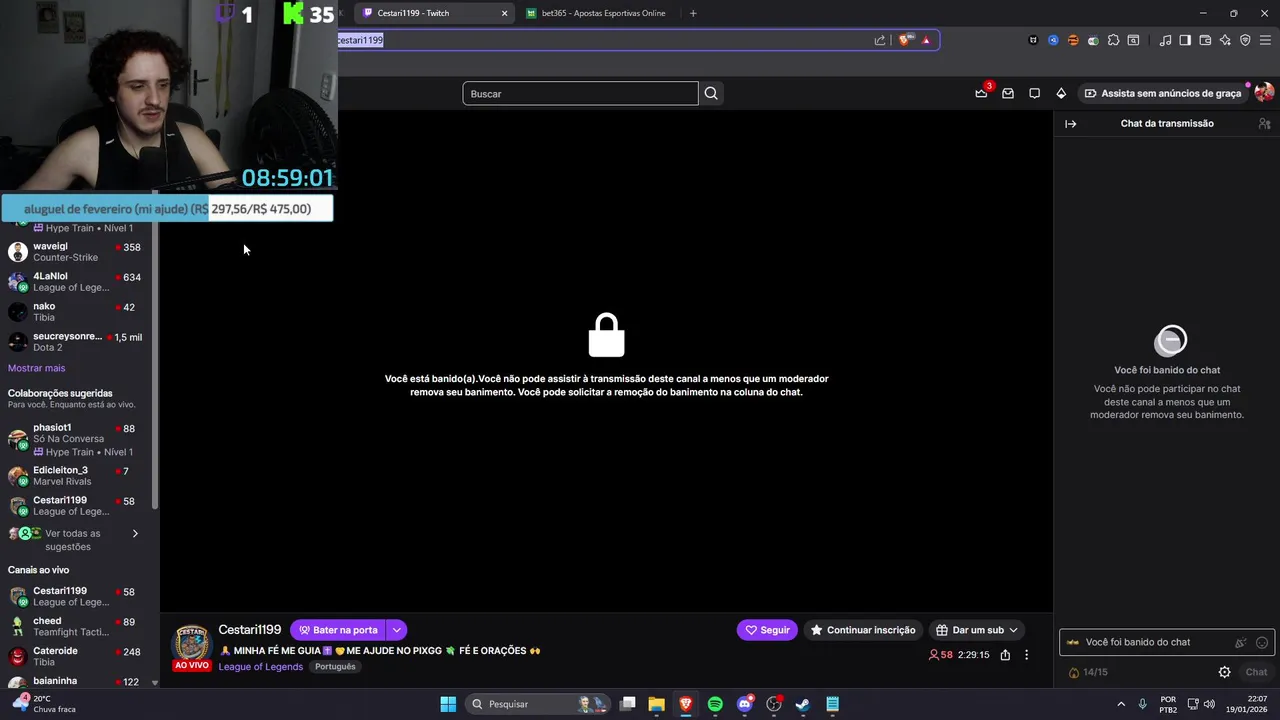Open phasiot1 Só Na Conversa channel

point(77,439)
